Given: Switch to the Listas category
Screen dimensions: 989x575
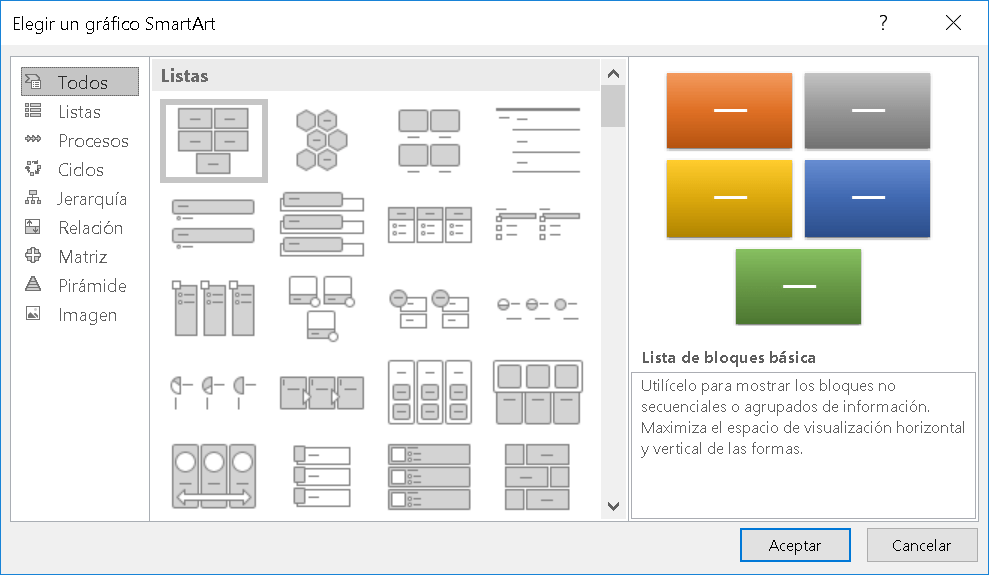Looking at the screenshot, I should click(x=80, y=112).
